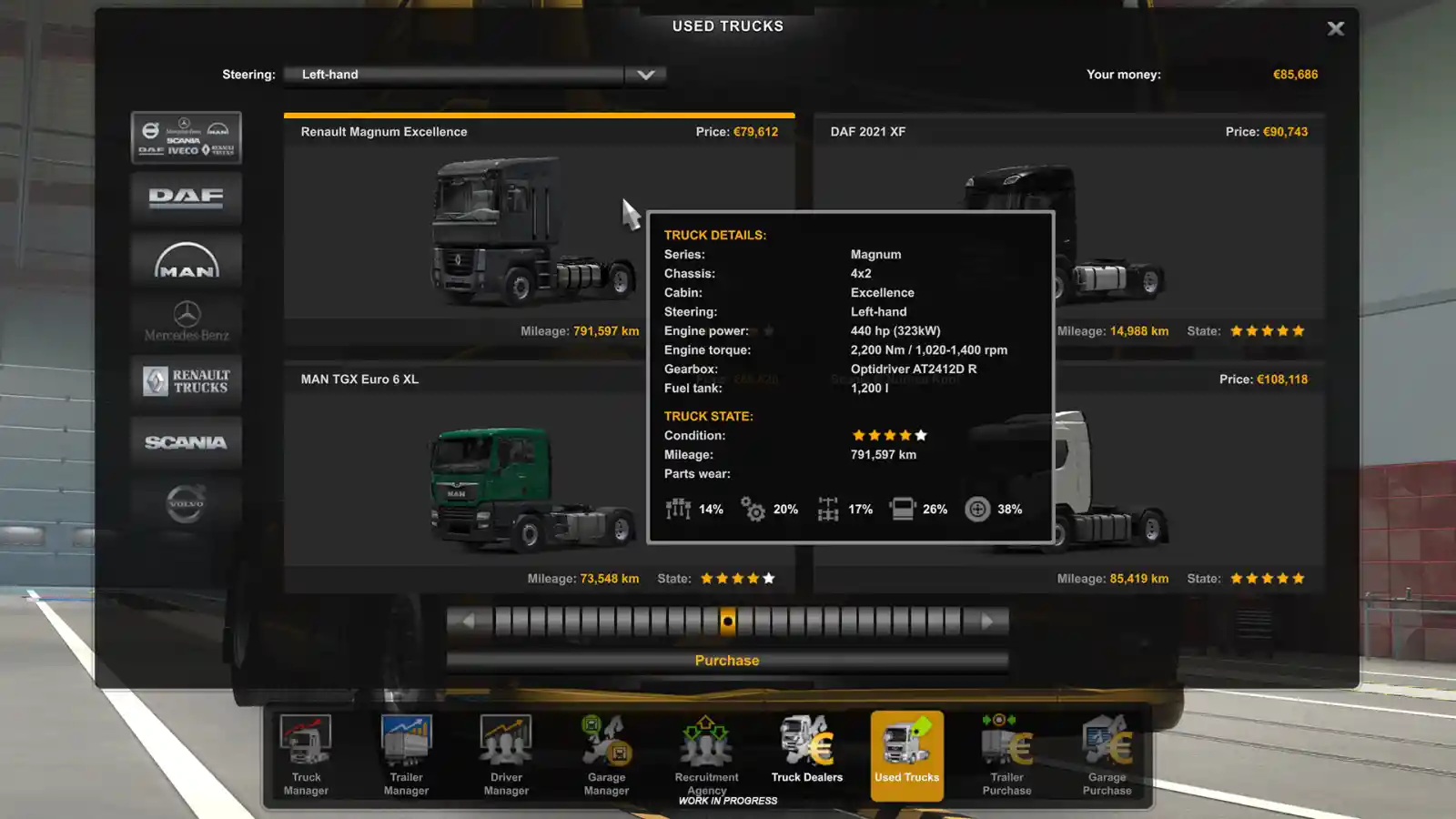1456x819 pixels.
Task: Show all brands with the combined logo filter
Action: click(x=186, y=137)
